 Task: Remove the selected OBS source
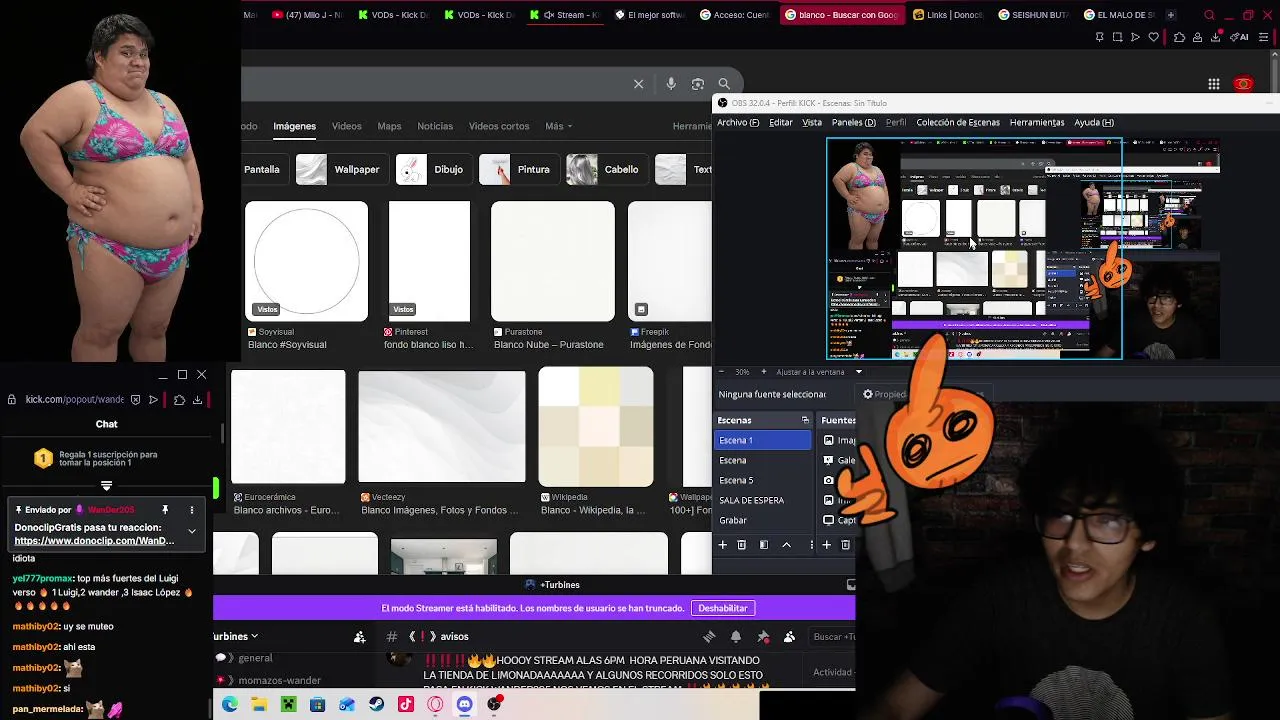(845, 545)
